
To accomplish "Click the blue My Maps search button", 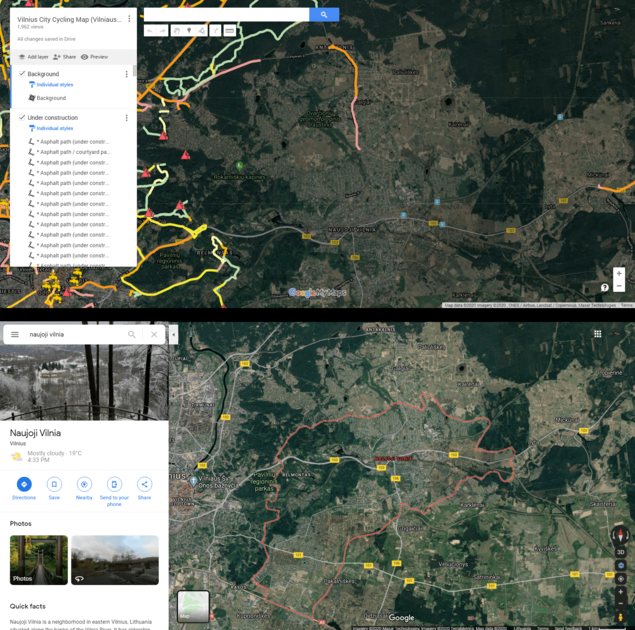I will tap(324, 15).
